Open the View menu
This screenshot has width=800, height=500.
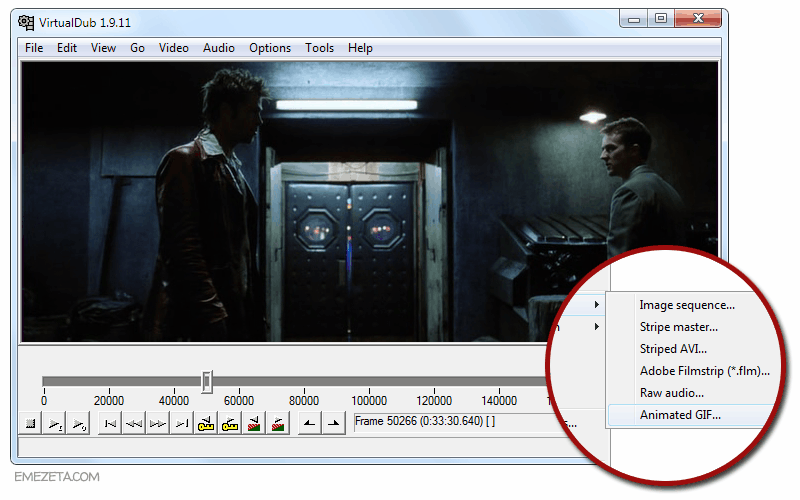click(x=104, y=48)
